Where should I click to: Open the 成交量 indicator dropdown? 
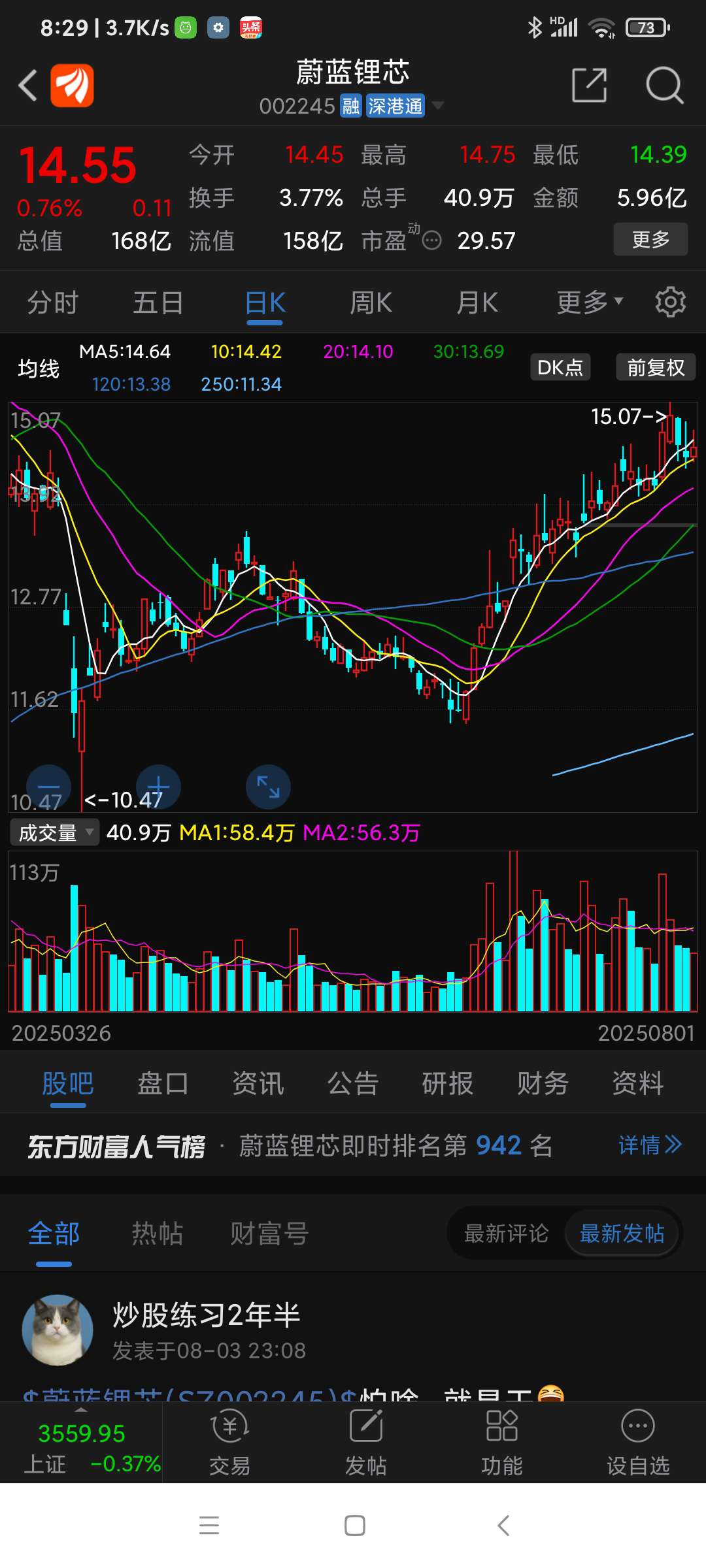click(55, 832)
